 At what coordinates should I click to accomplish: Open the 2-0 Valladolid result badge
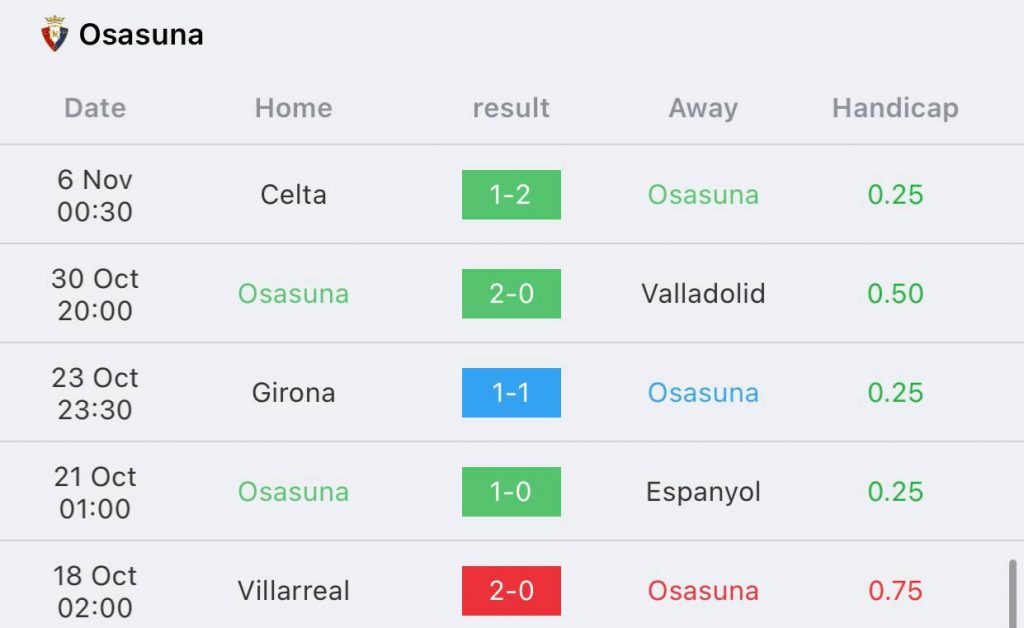click(511, 294)
